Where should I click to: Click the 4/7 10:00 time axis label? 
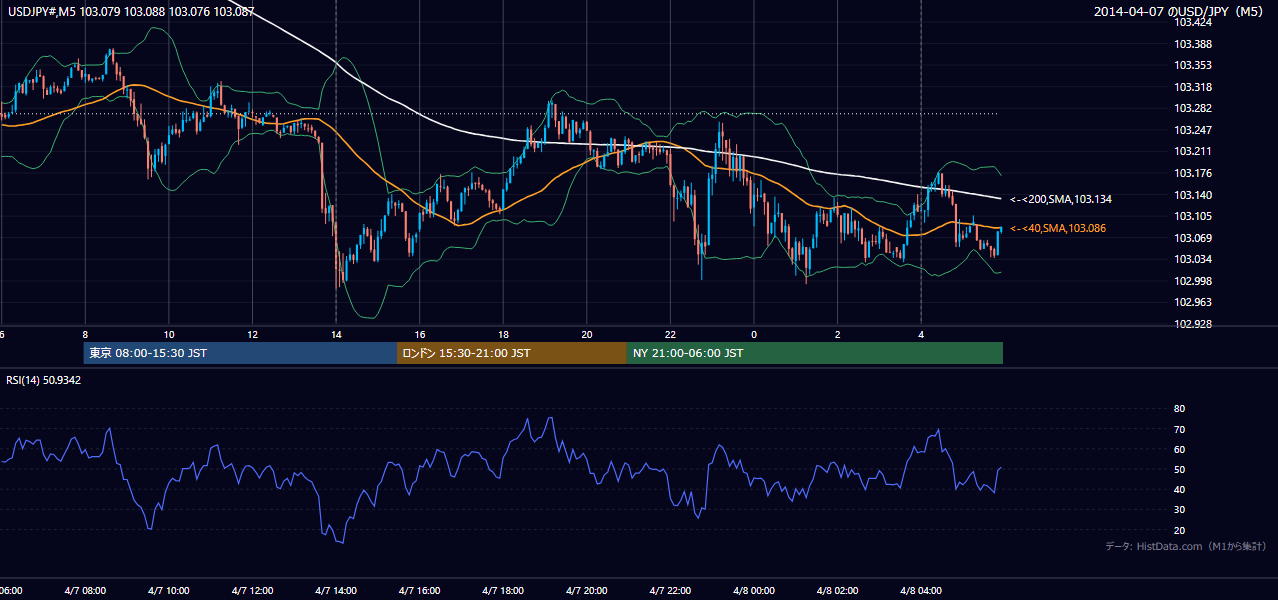(168, 591)
